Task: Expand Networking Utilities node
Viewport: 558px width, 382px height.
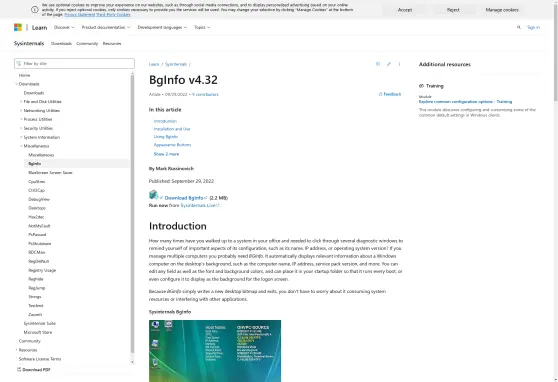Action: coord(21,110)
